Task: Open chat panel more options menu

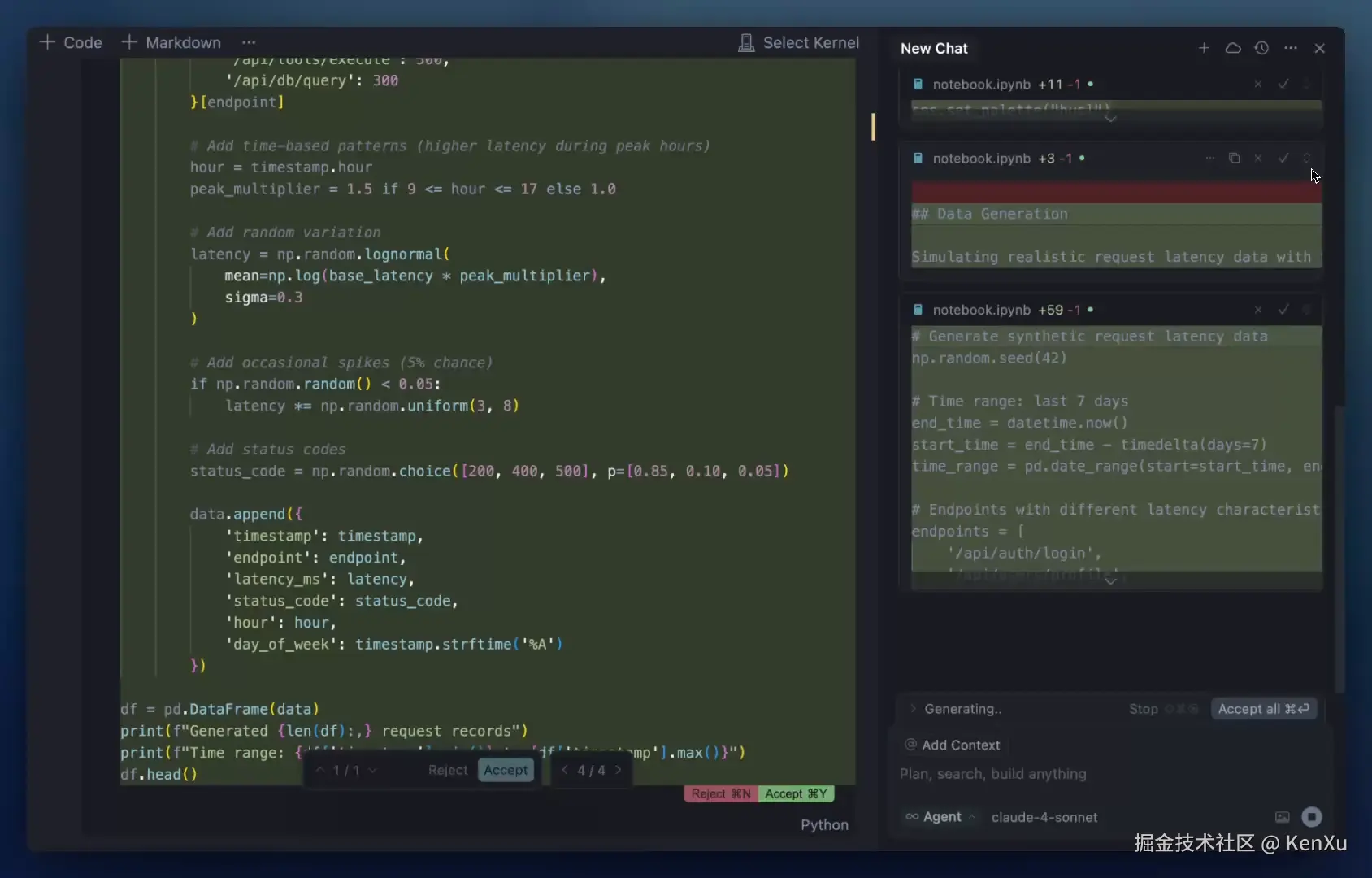Action: pos(1291,48)
